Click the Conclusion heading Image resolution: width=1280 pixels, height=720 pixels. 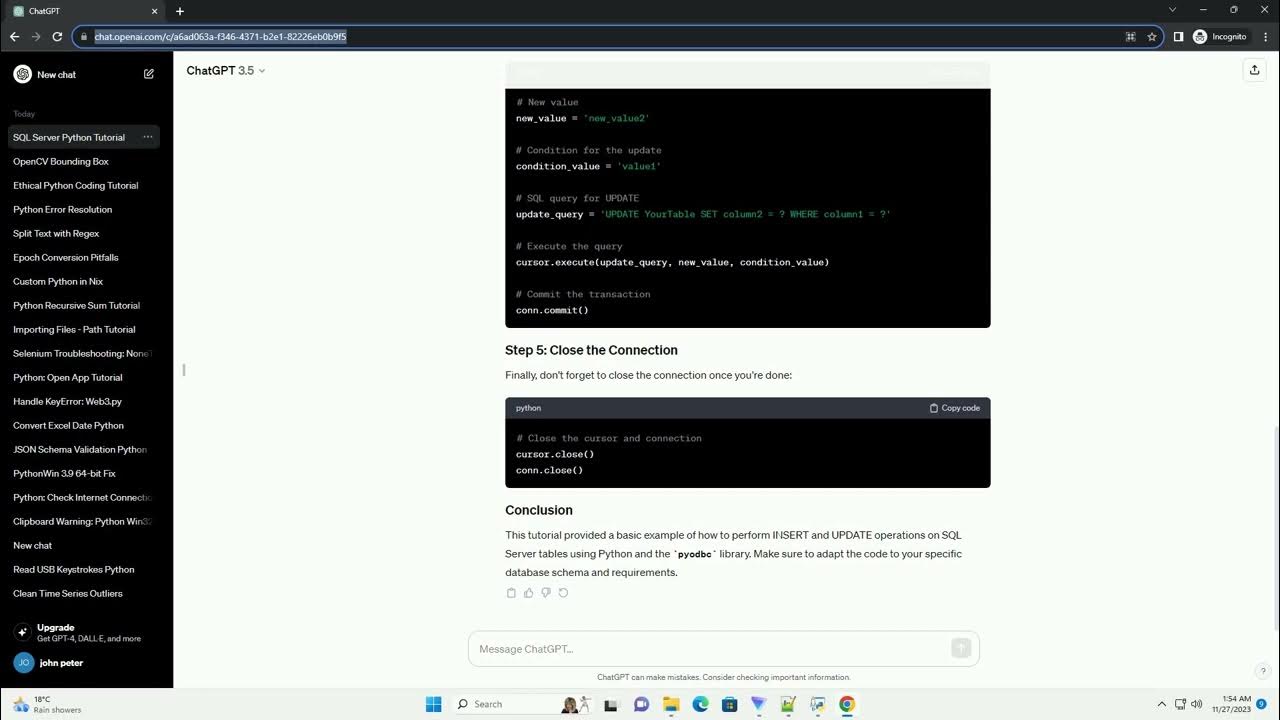539,510
